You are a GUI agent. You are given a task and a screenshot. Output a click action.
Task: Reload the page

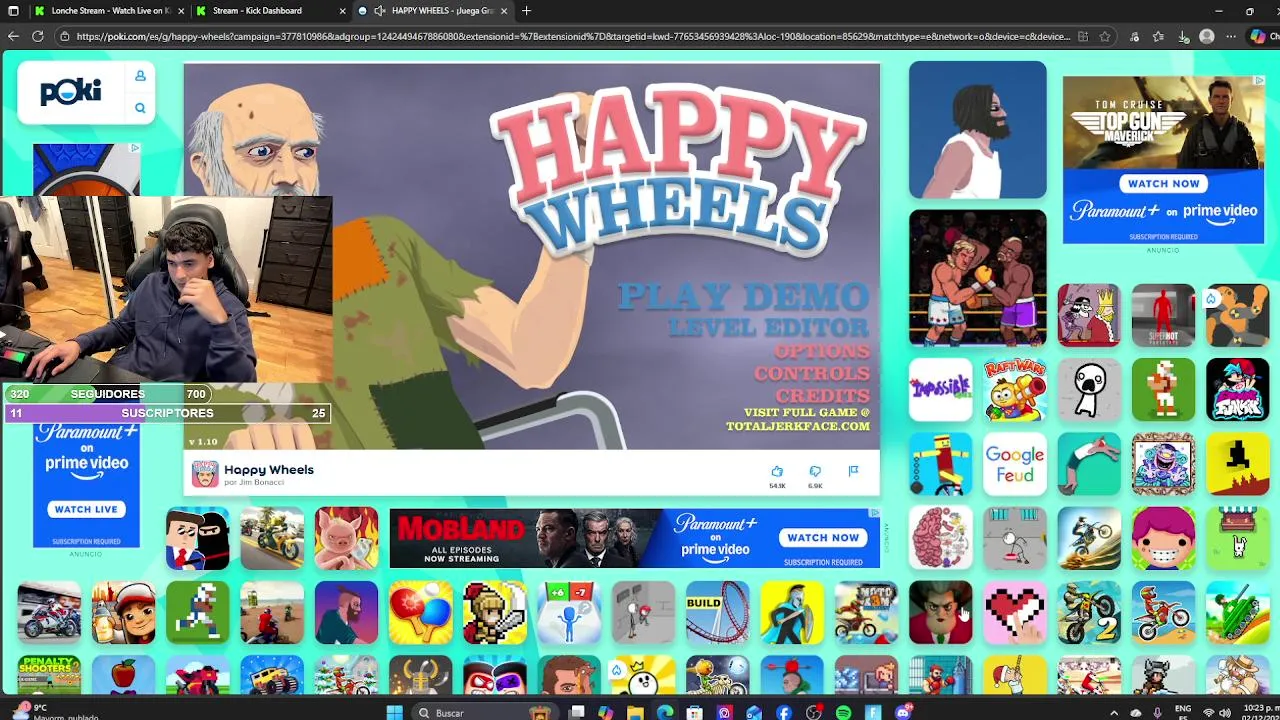pyautogui.click(x=37, y=36)
